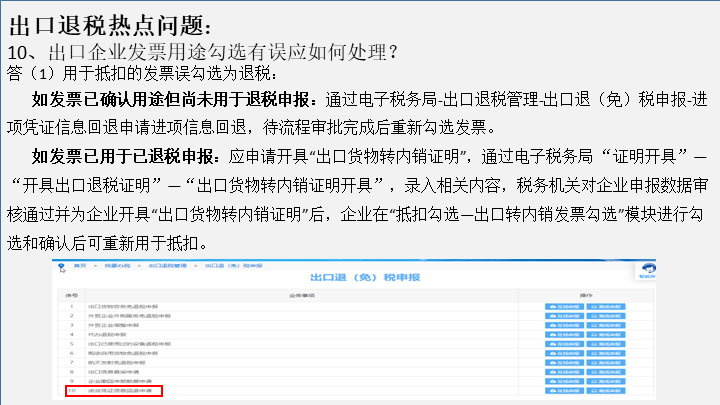Click question 10 text 出口企业发票用途勾选有误应如何处理

pos(222,52)
